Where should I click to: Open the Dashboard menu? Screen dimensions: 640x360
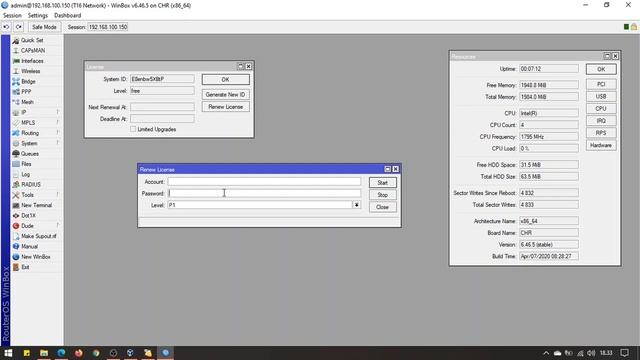pos(67,16)
